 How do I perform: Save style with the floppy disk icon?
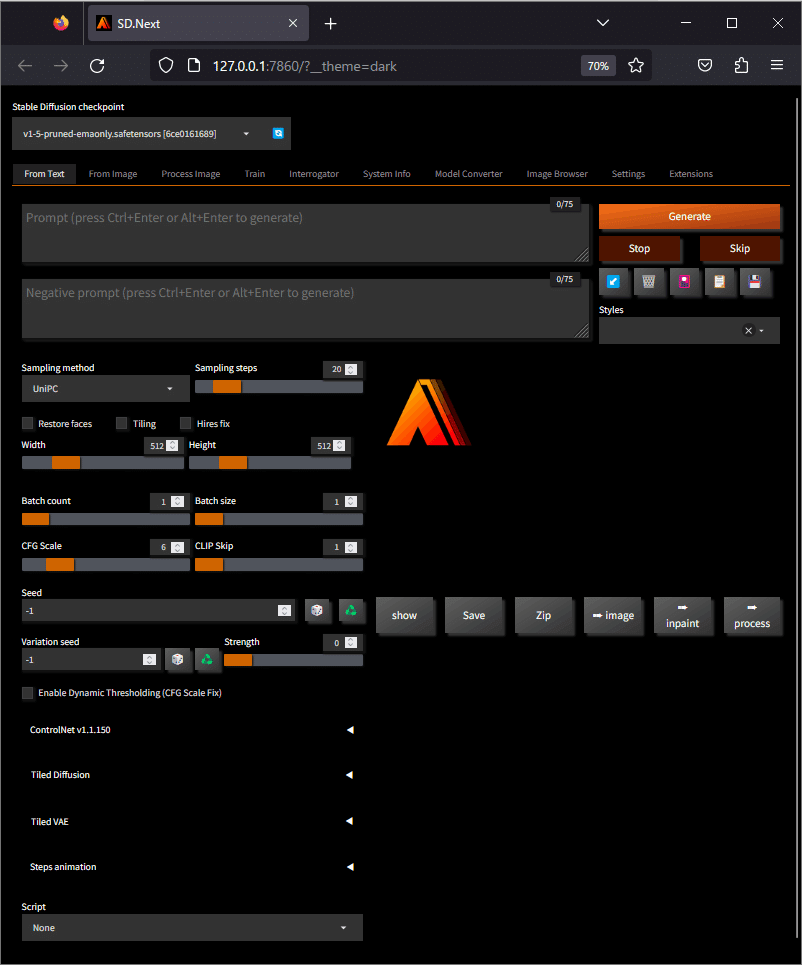click(x=755, y=282)
